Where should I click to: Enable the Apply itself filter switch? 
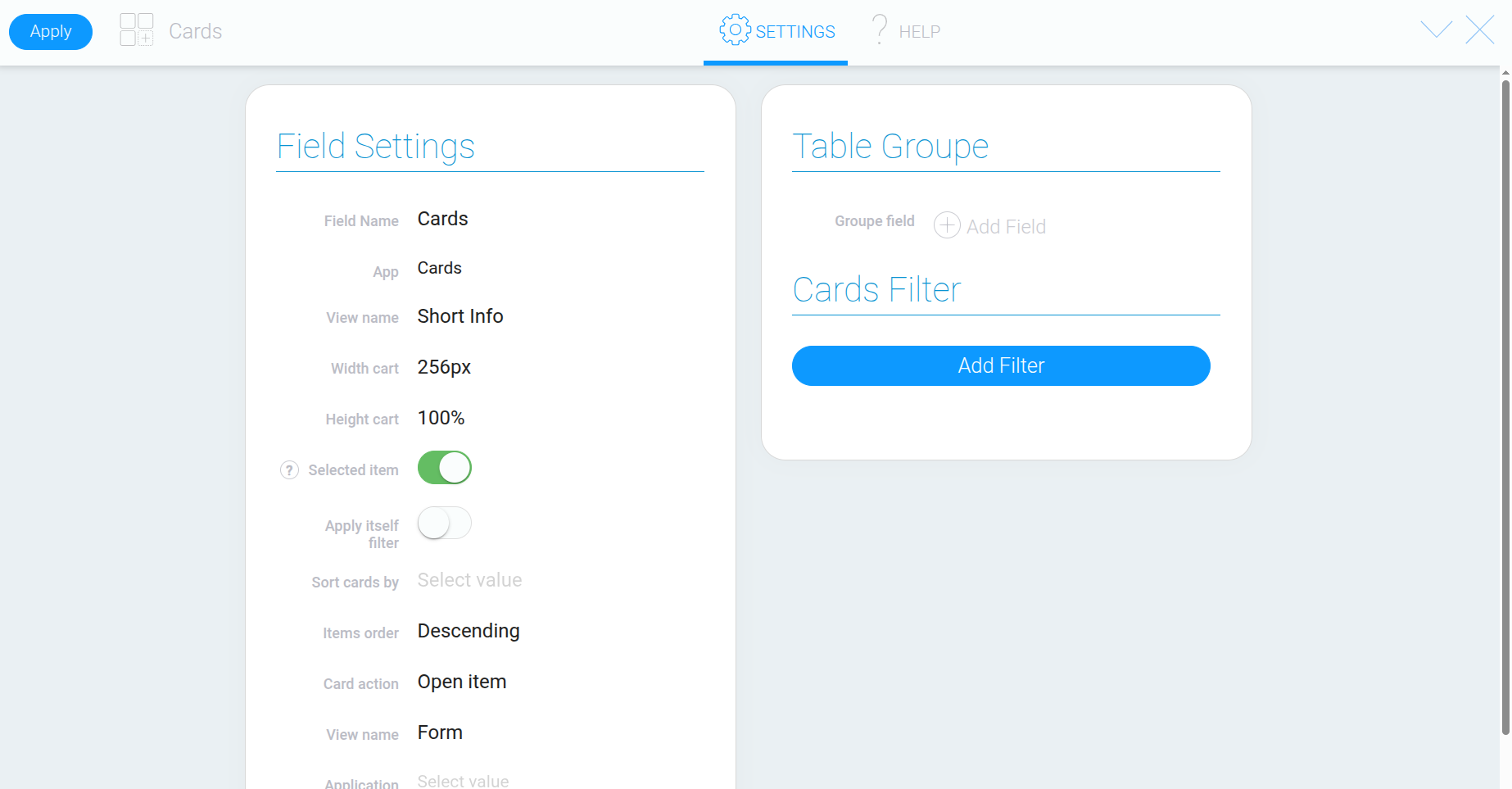coord(445,523)
